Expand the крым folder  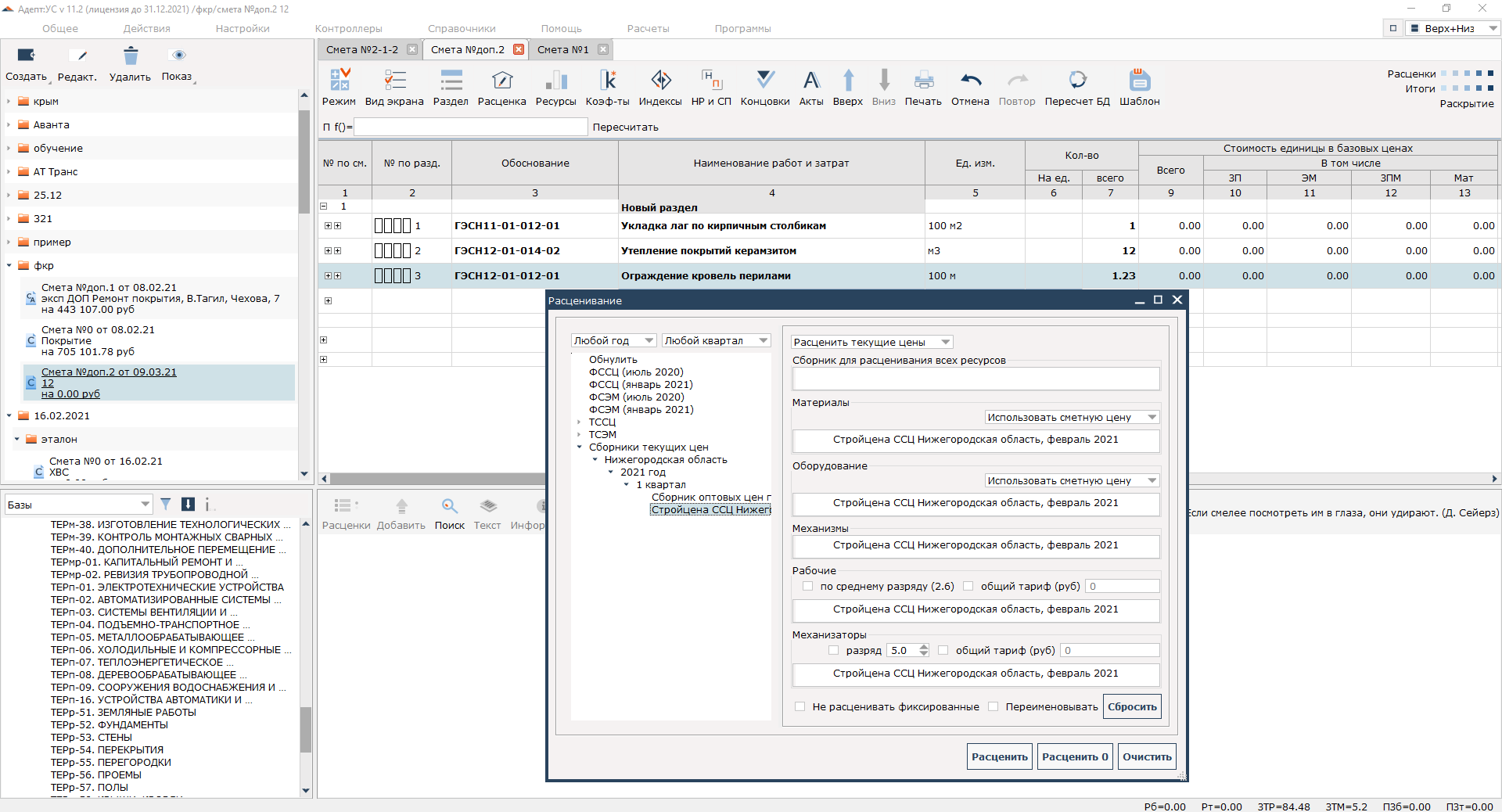click(9, 101)
